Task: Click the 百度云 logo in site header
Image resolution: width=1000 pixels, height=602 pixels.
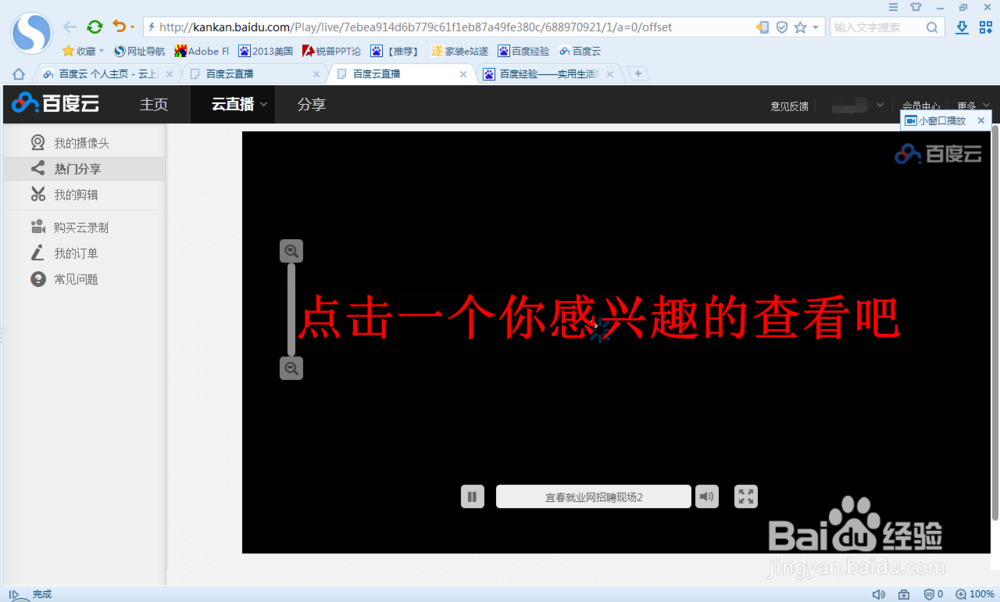Action: click(x=55, y=102)
